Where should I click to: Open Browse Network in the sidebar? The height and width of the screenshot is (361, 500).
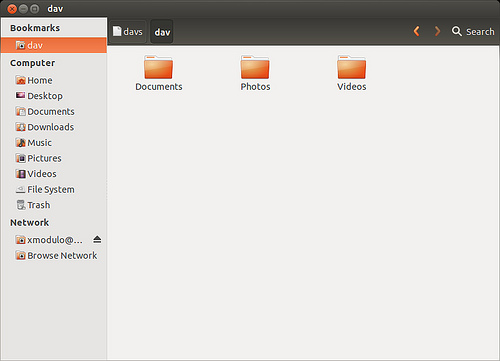(x=54, y=256)
